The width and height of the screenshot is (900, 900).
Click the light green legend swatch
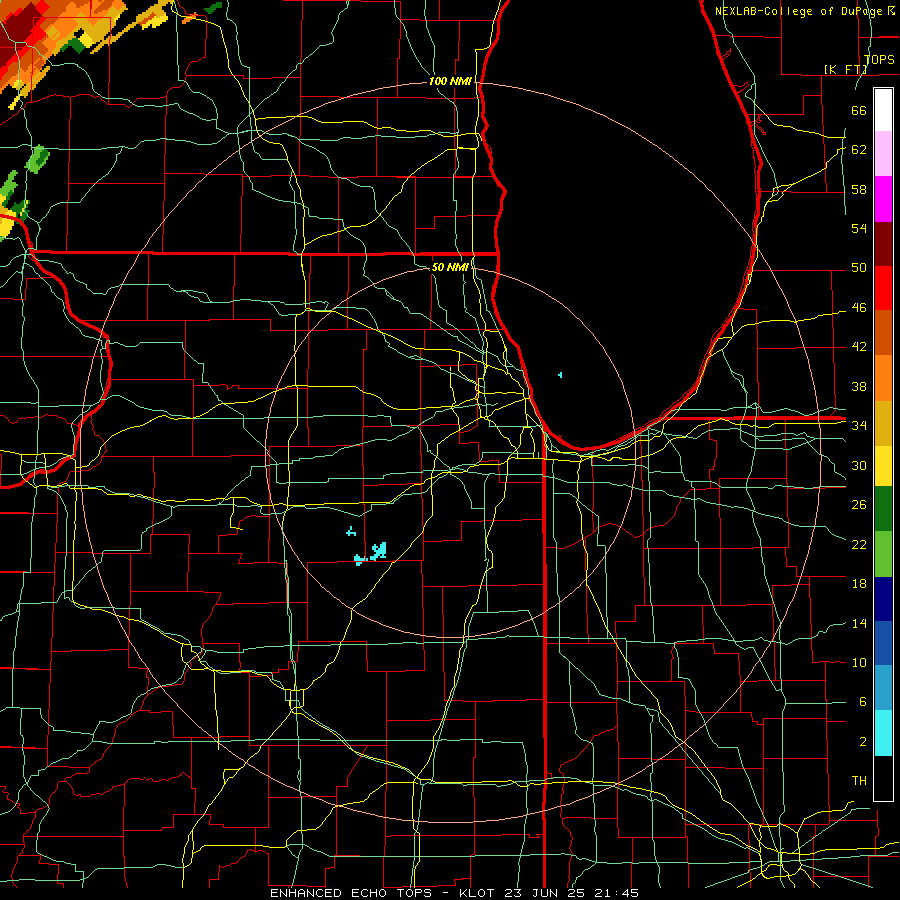click(x=883, y=553)
